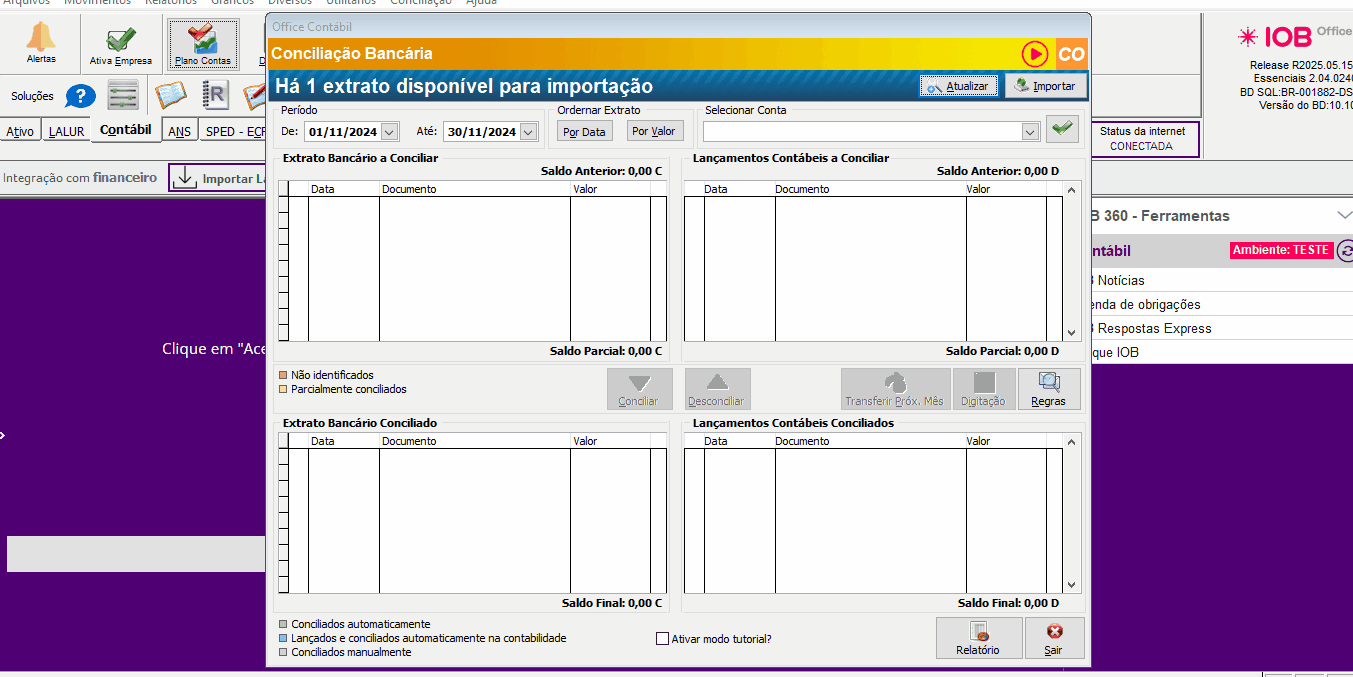The width and height of the screenshot is (1353, 677).
Task: Expand the Selecionar Conta combo box
Action: coord(1030,132)
